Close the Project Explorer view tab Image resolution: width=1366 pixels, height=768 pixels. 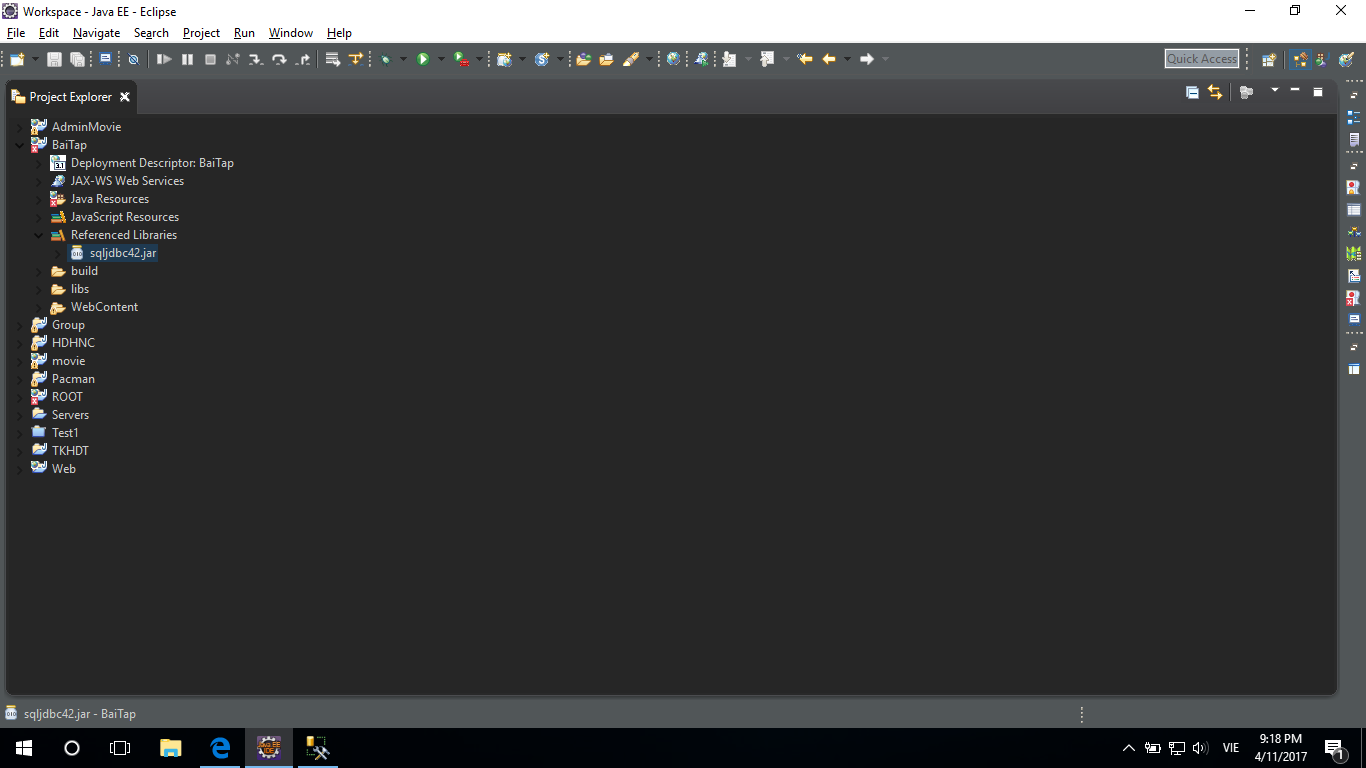[125, 97]
